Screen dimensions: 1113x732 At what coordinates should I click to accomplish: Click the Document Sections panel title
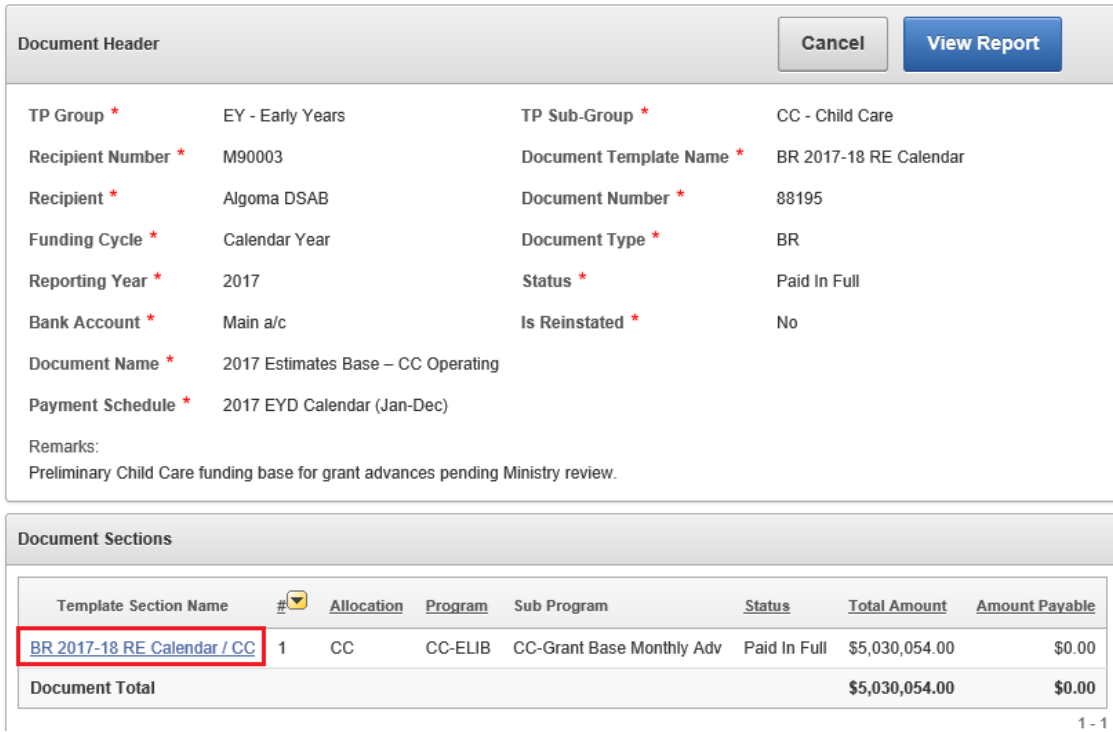coord(94,539)
